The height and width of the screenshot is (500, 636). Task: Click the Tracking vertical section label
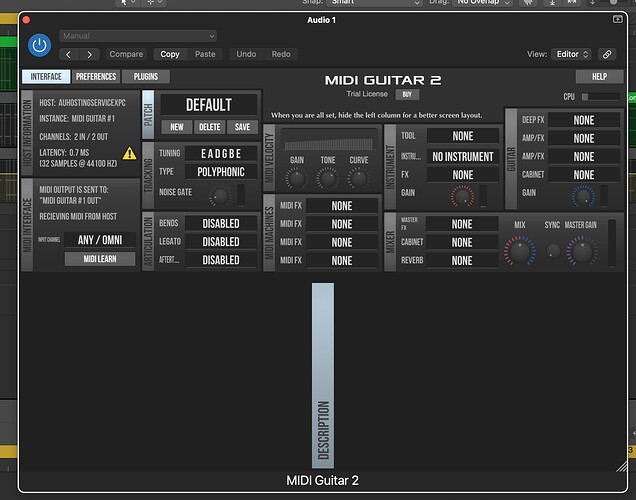point(148,175)
